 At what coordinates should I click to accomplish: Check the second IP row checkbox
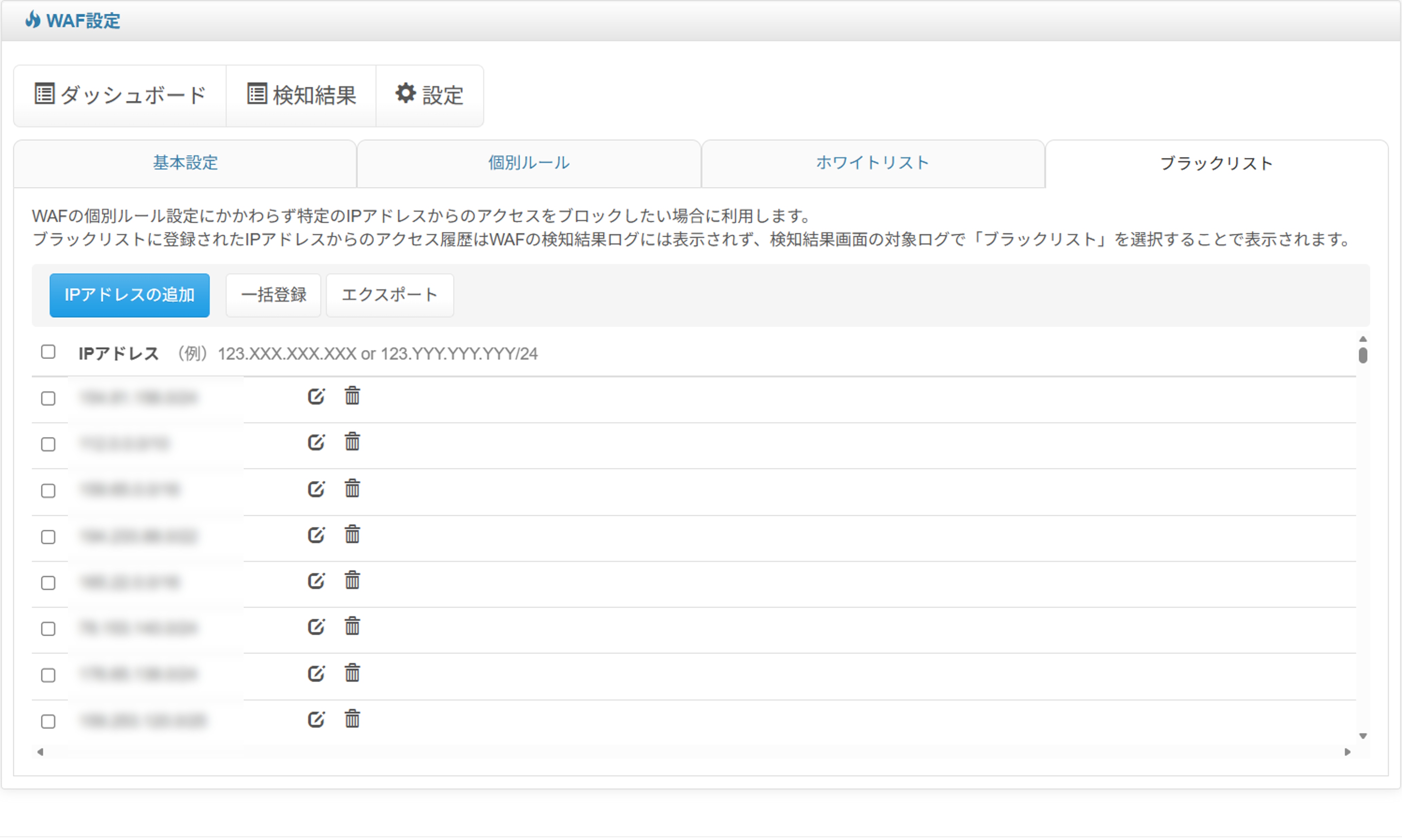click(48, 444)
